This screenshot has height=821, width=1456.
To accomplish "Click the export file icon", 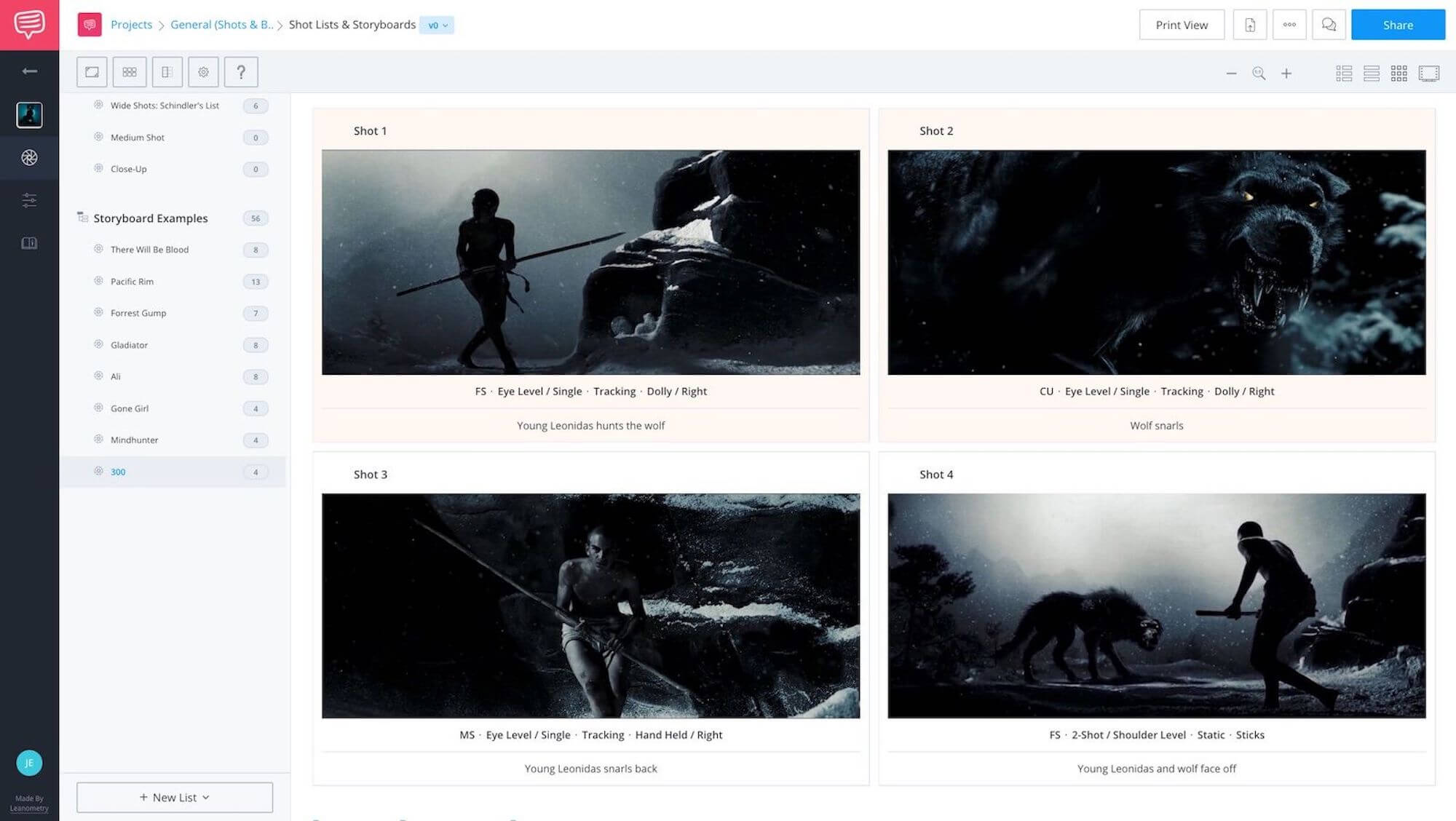I will tap(1250, 25).
